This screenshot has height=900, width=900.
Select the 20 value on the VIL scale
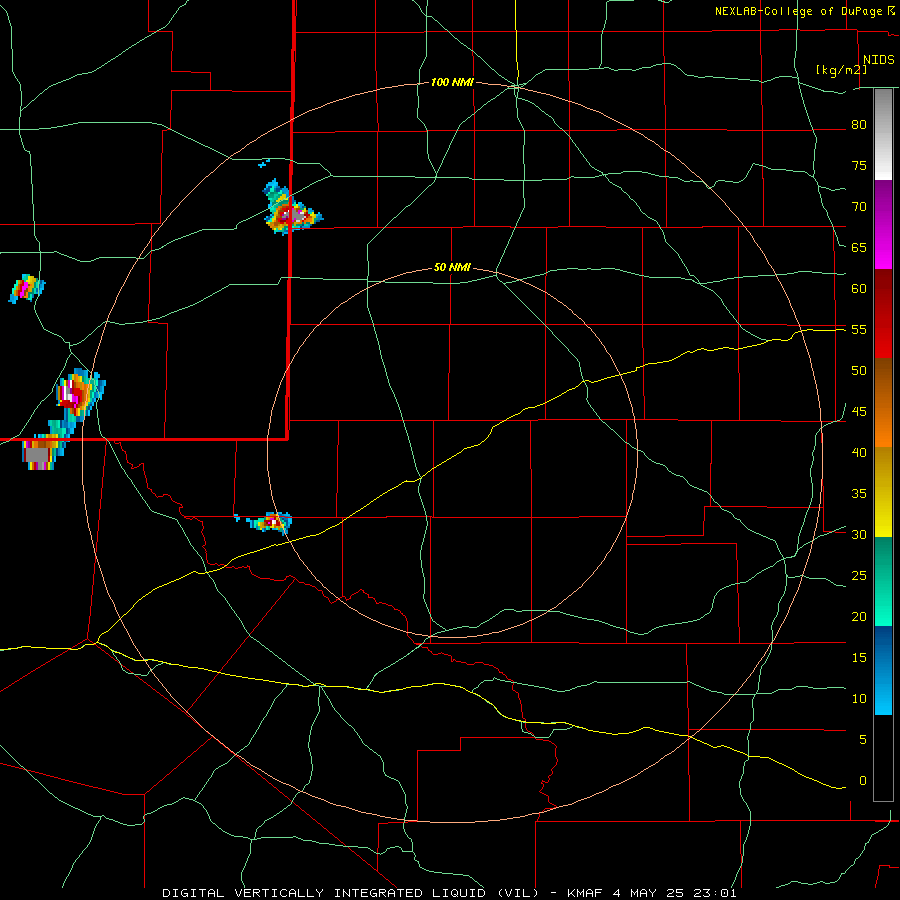coord(859,616)
